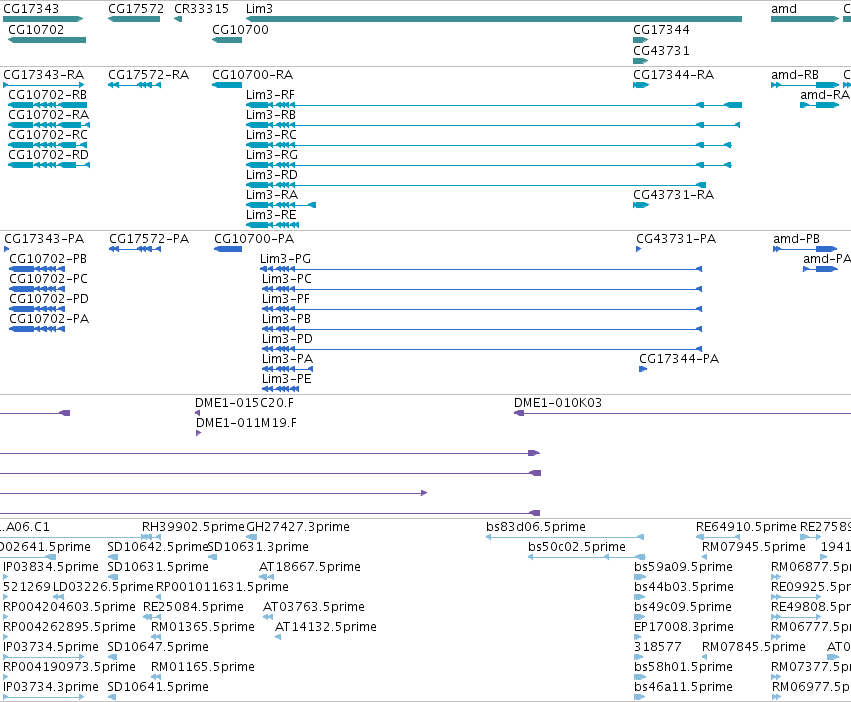Select the CG10702-PA protein label
The height and width of the screenshot is (702, 851).
49,319
